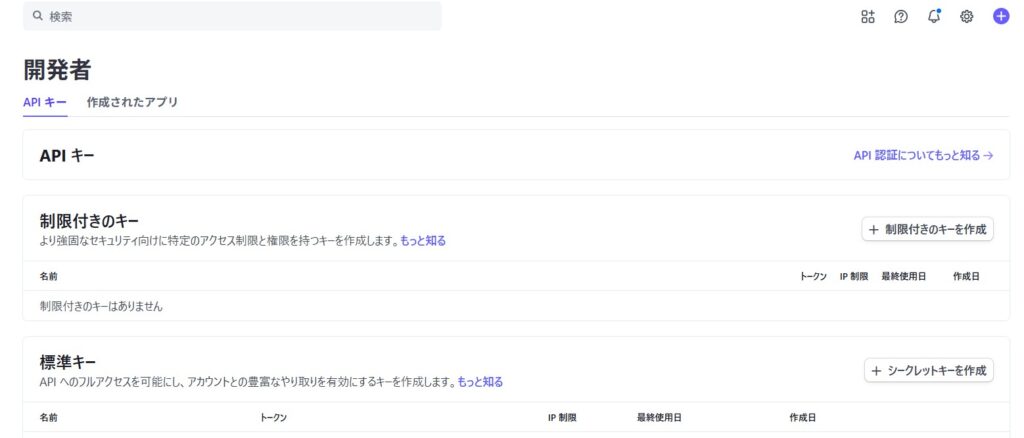
Task: Click the 制限付きのキーを作成 button
Action: [927, 229]
